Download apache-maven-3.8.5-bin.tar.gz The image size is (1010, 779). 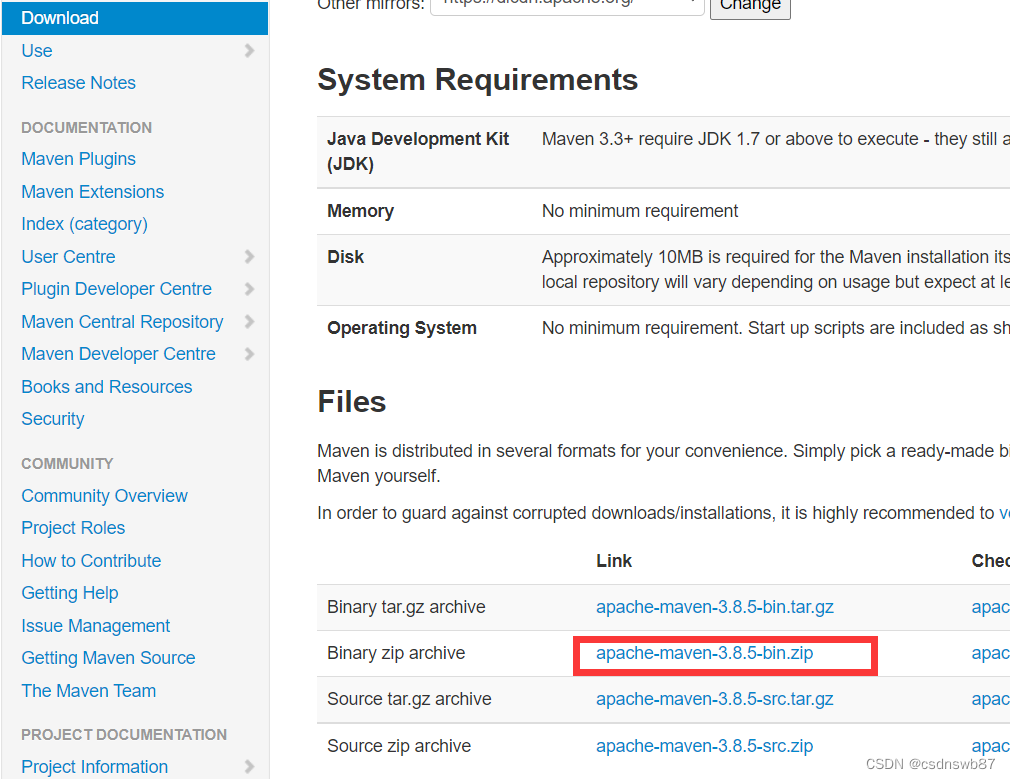tap(715, 607)
